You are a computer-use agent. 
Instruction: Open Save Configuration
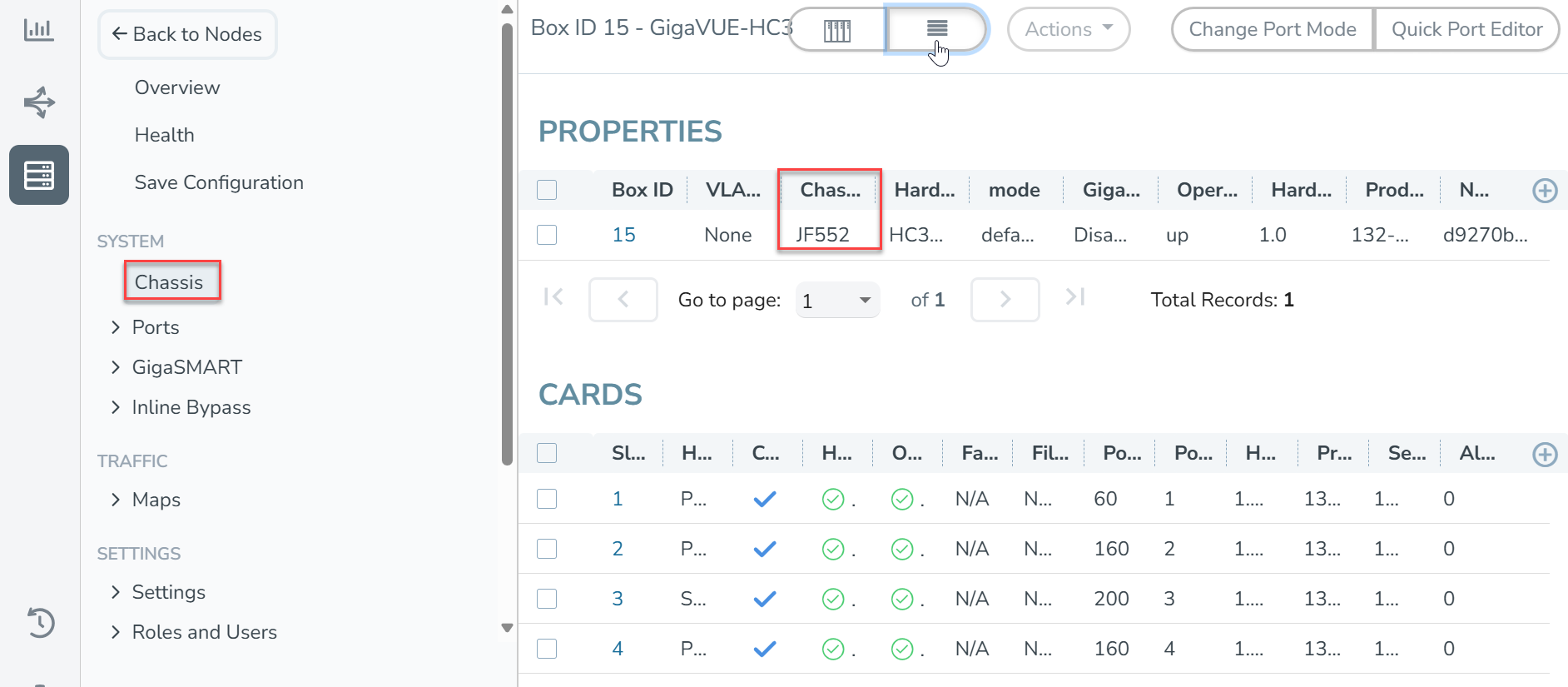click(x=219, y=182)
